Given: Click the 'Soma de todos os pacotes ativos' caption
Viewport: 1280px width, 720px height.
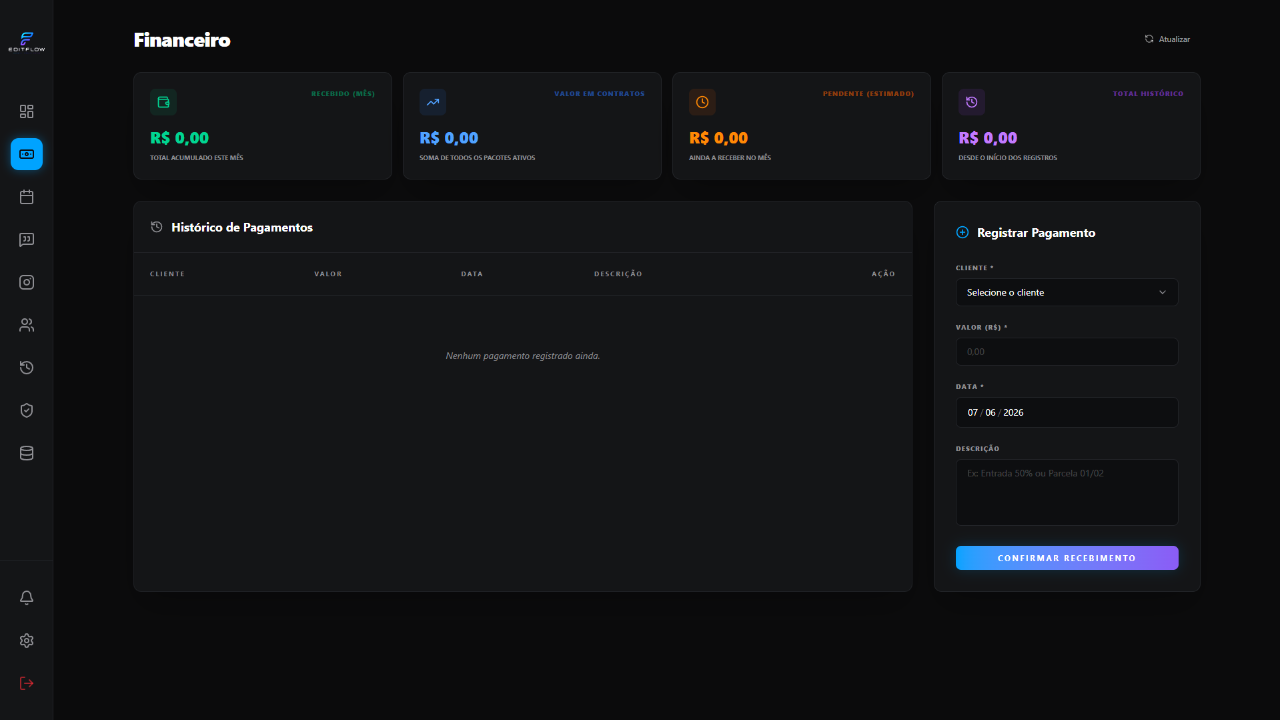Looking at the screenshot, I should 477,158.
